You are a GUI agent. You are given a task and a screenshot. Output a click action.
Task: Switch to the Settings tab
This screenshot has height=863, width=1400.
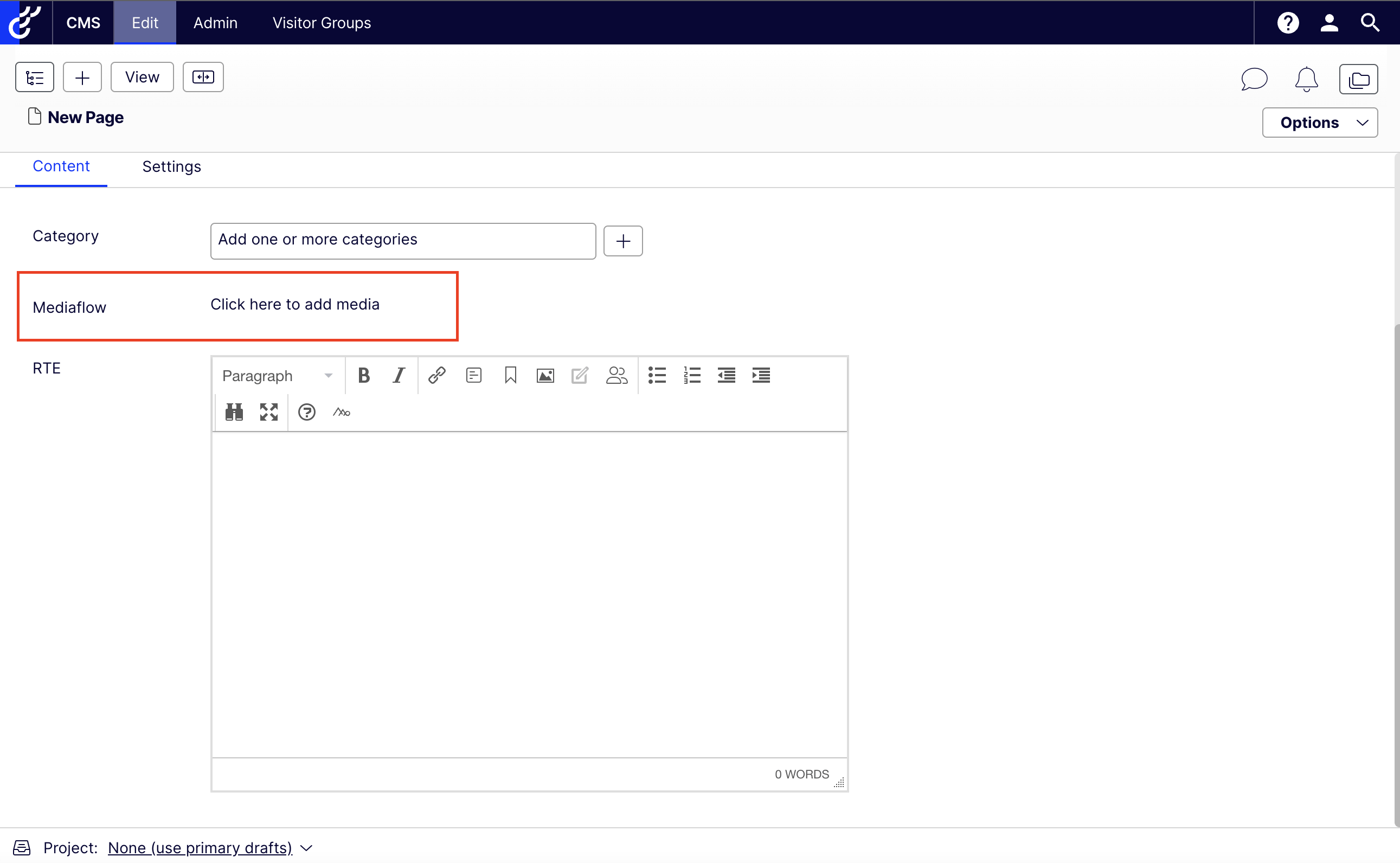[171, 166]
